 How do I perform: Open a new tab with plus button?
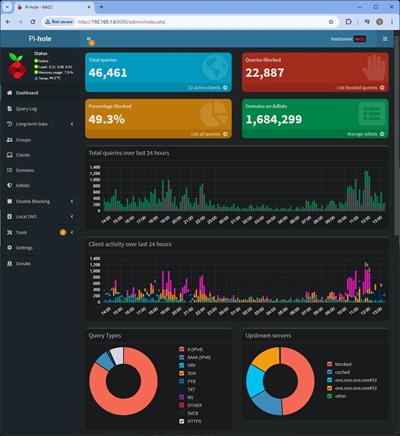pyautogui.click(x=101, y=7)
